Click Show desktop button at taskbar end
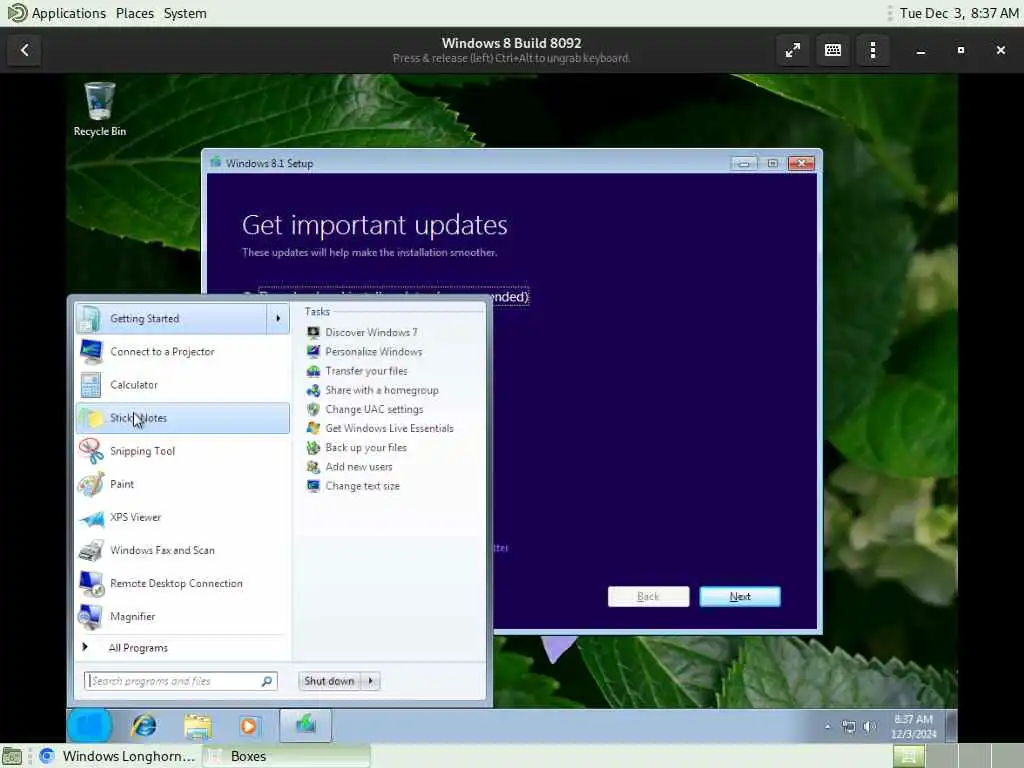The image size is (1024, 768). tap(952, 726)
